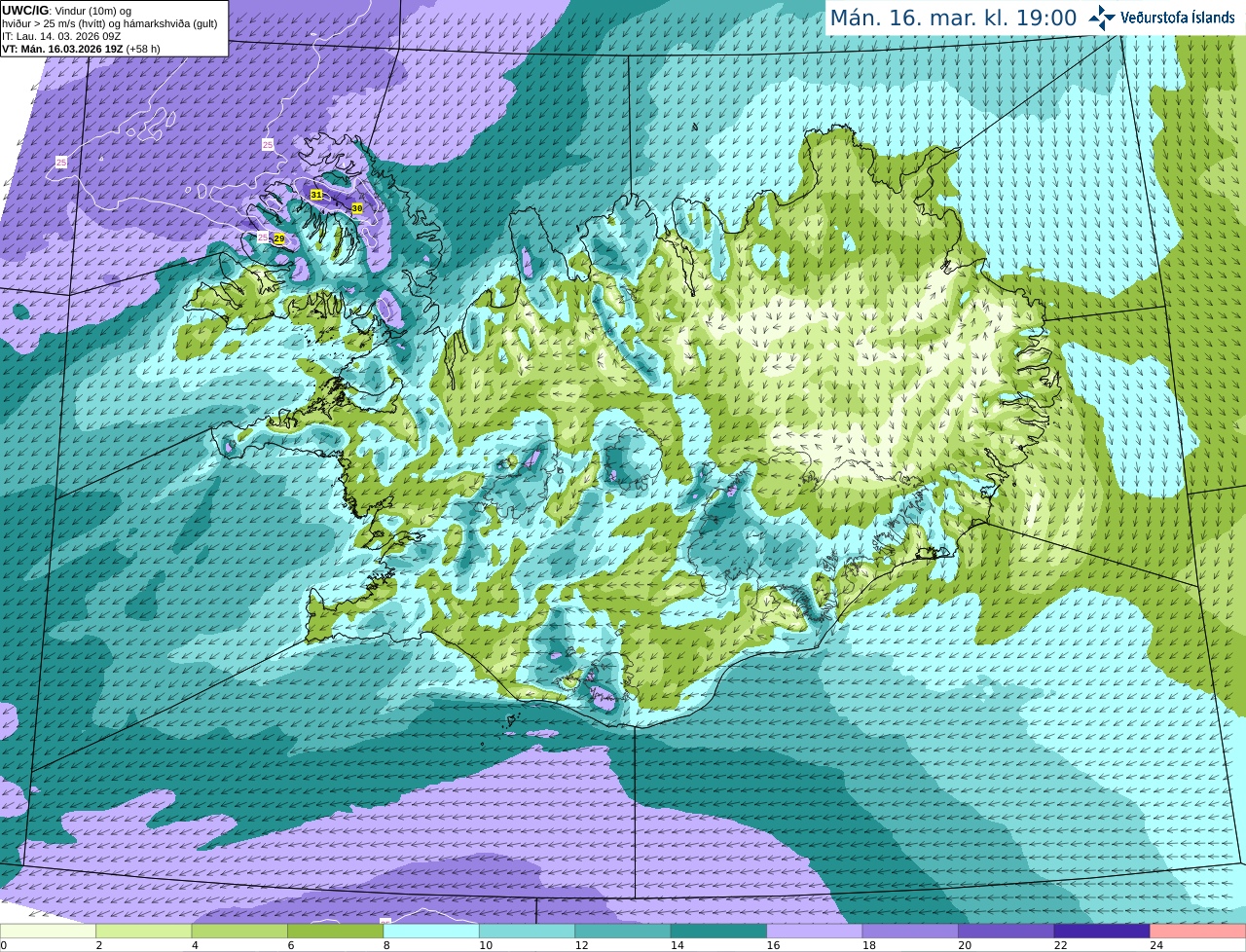1246x952 pixels.
Task: Click the '6' legend scale value
Action: tap(290, 945)
